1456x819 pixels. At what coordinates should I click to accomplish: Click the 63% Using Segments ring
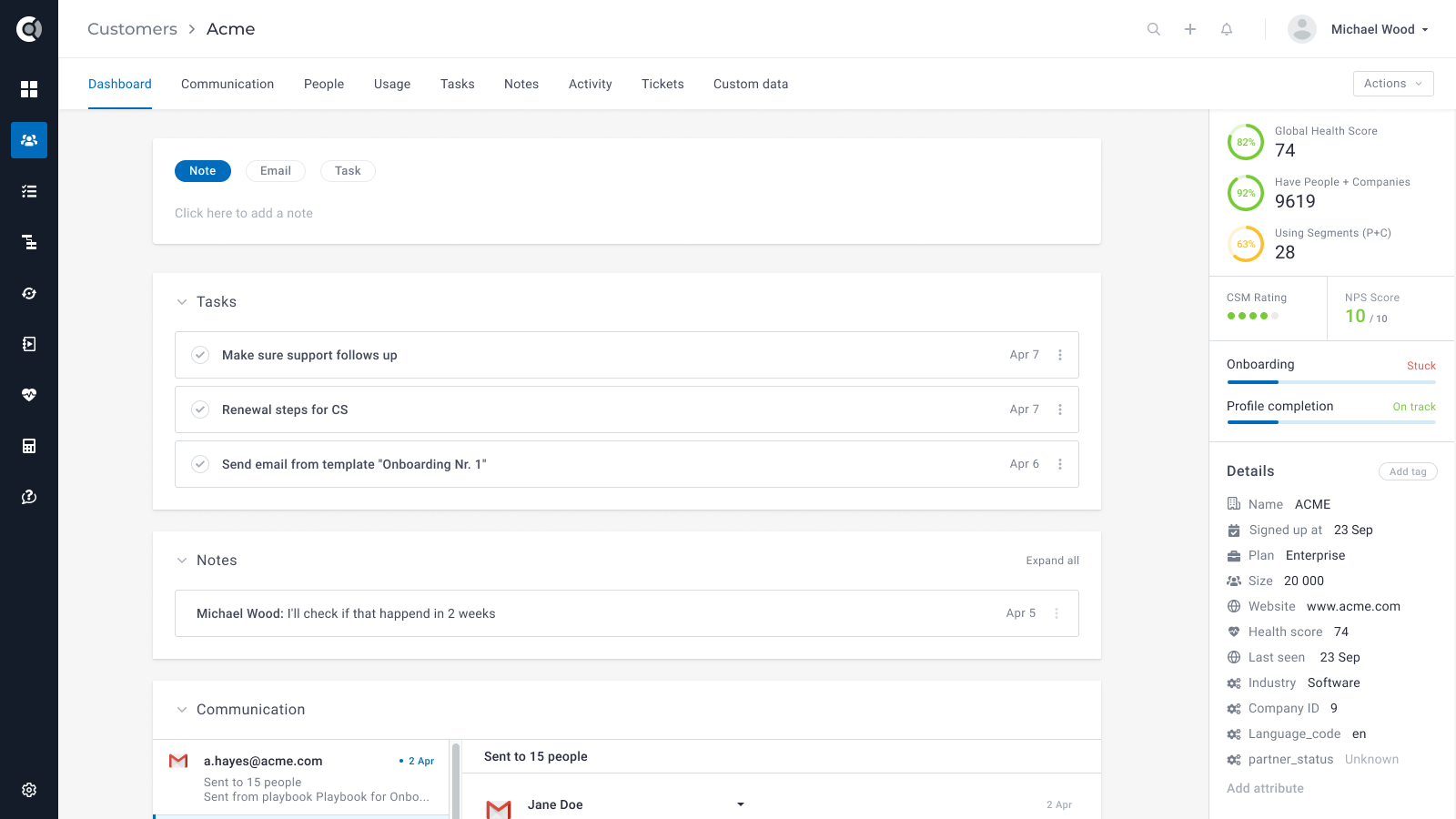[1246, 244]
